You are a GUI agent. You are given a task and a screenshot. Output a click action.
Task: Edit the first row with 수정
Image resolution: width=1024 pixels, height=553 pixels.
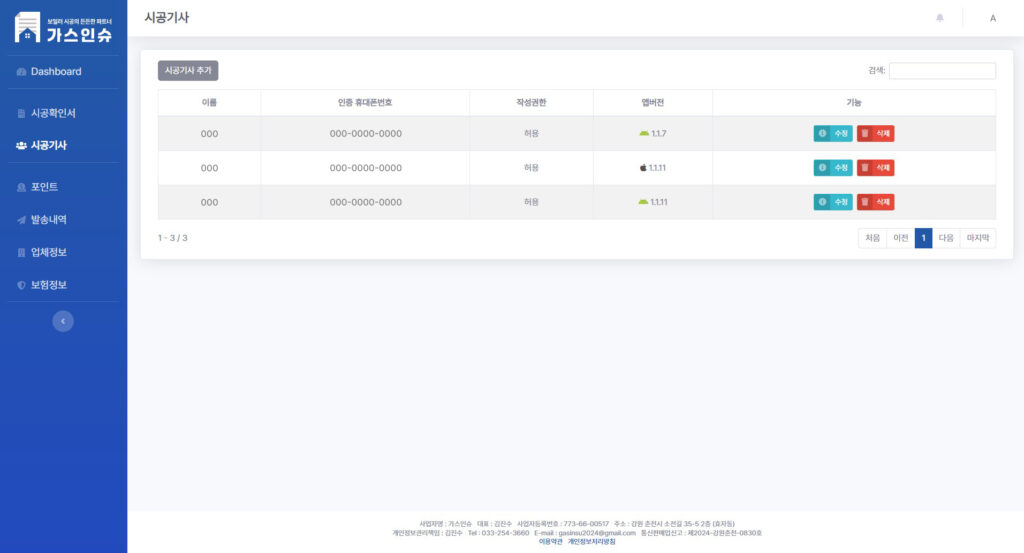point(833,133)
